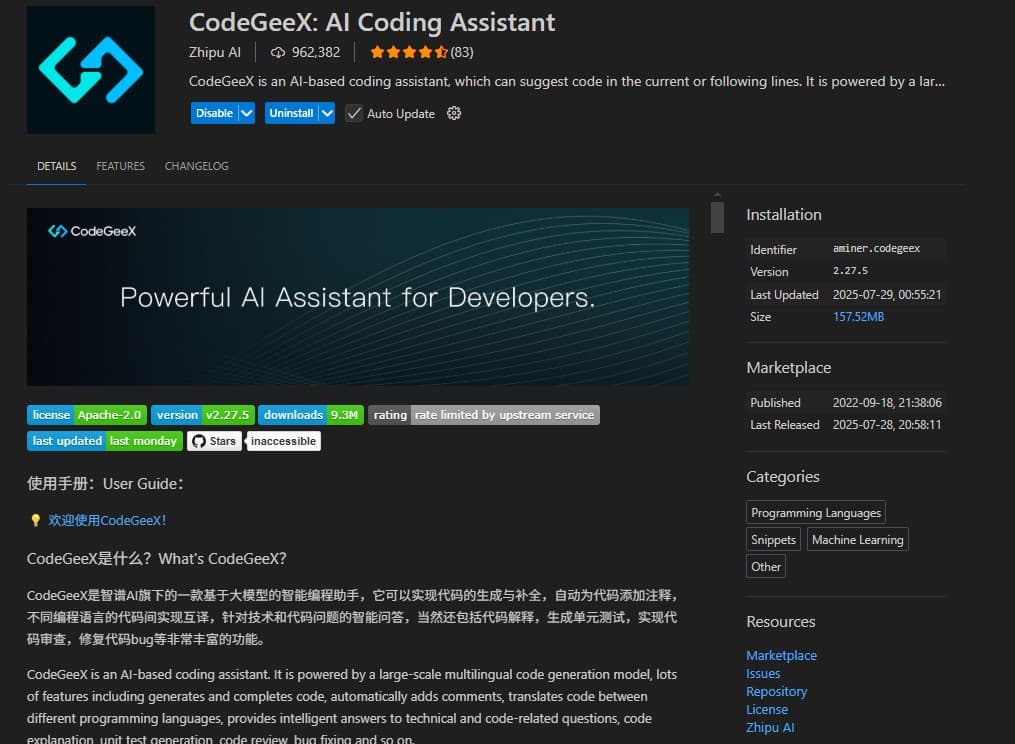Switch to the DETAILS tab
Screen dimensions: 1015x744
[56, 166]
